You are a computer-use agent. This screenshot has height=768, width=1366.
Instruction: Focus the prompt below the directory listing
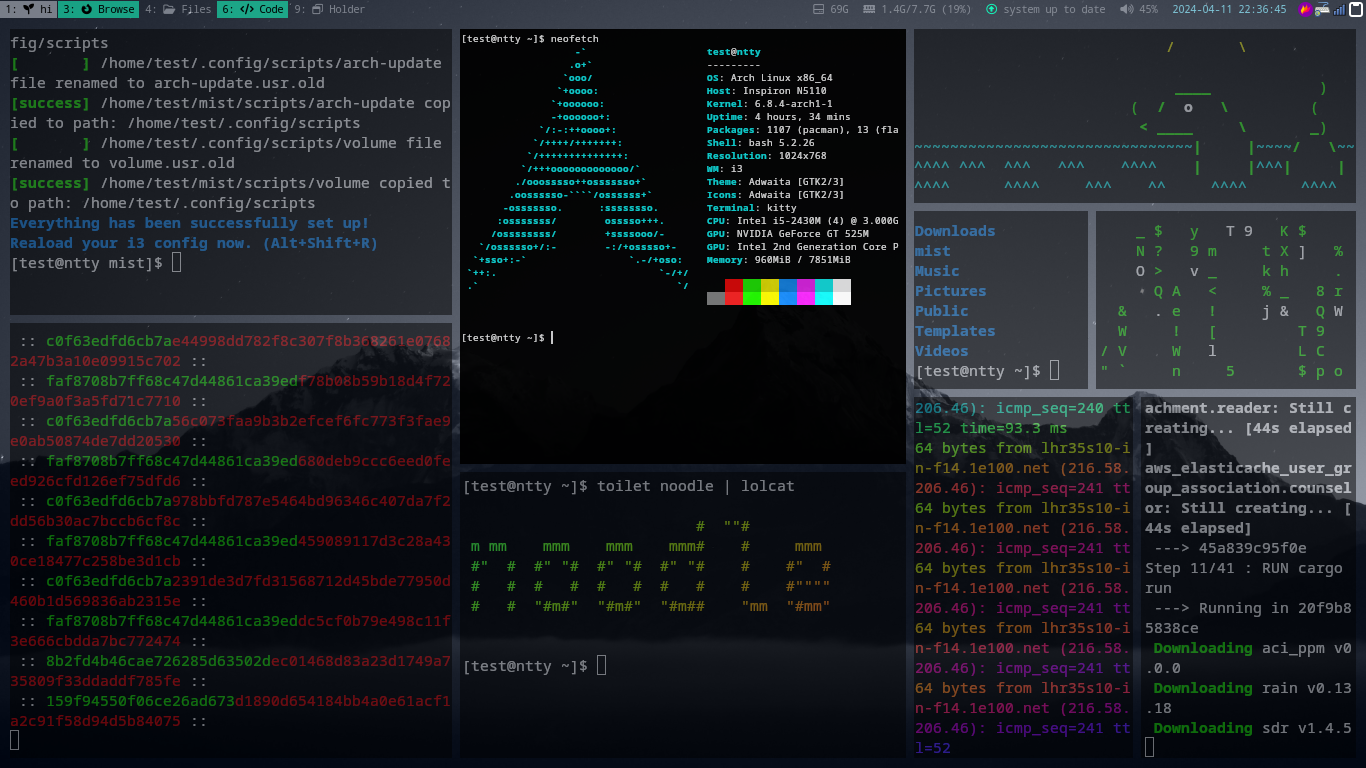pos(987,371)
